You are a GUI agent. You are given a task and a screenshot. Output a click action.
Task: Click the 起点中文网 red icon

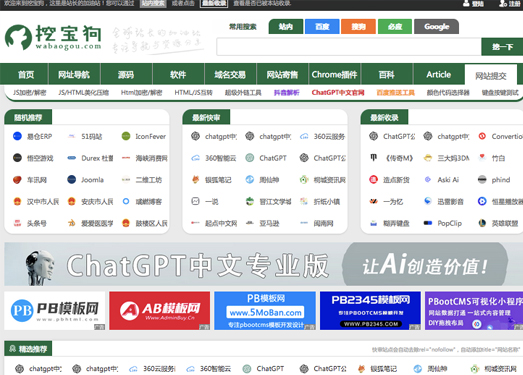pos(195,223)
